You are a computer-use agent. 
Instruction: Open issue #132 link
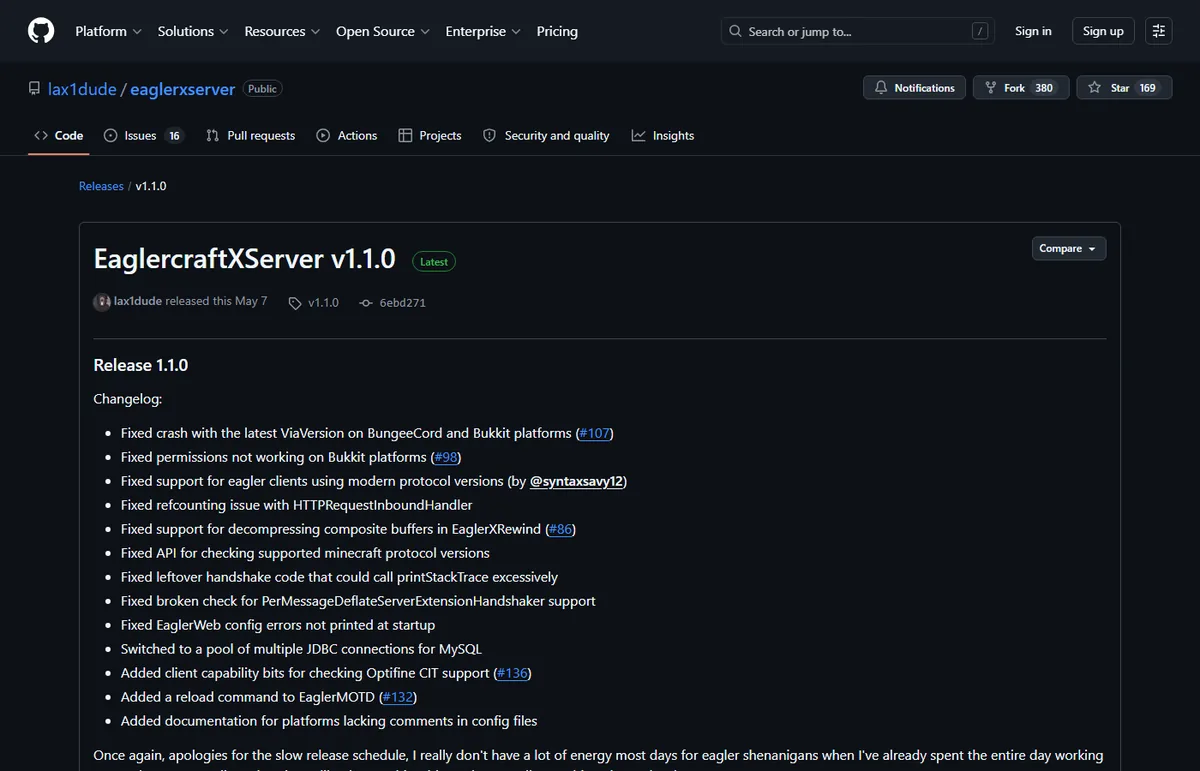point(398,697)
